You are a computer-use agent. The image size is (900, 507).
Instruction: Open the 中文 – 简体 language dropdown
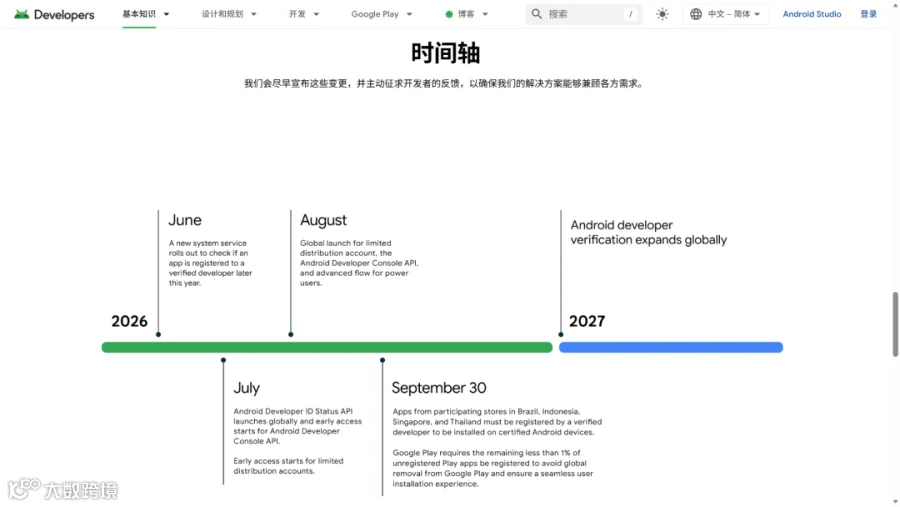[726, 14]
